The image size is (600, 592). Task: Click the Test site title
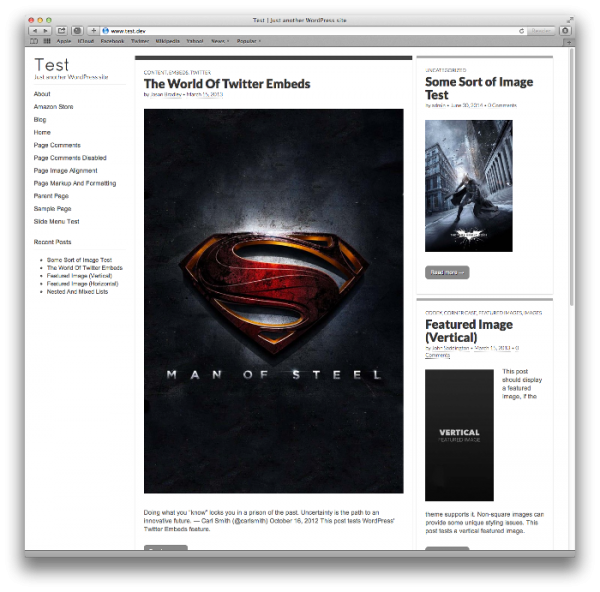pos(52,65)
